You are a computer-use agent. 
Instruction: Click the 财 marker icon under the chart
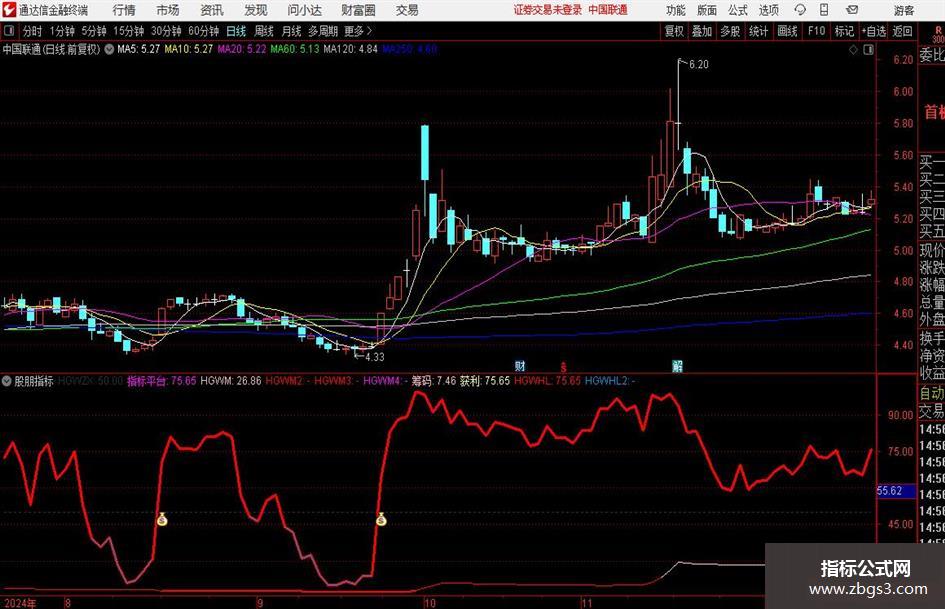[520, 365]
